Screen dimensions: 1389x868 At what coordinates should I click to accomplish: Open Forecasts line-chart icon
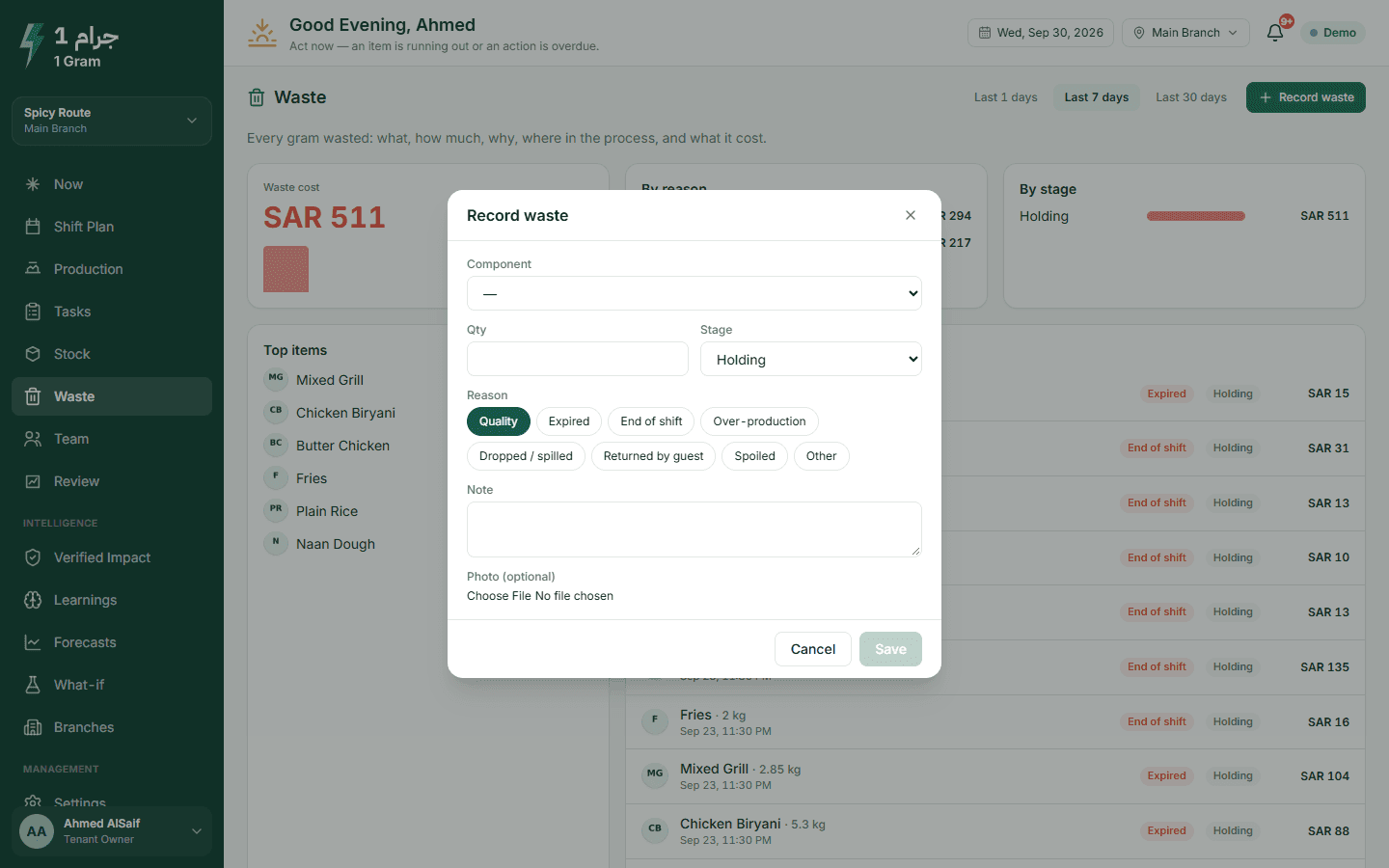(33, 642)
